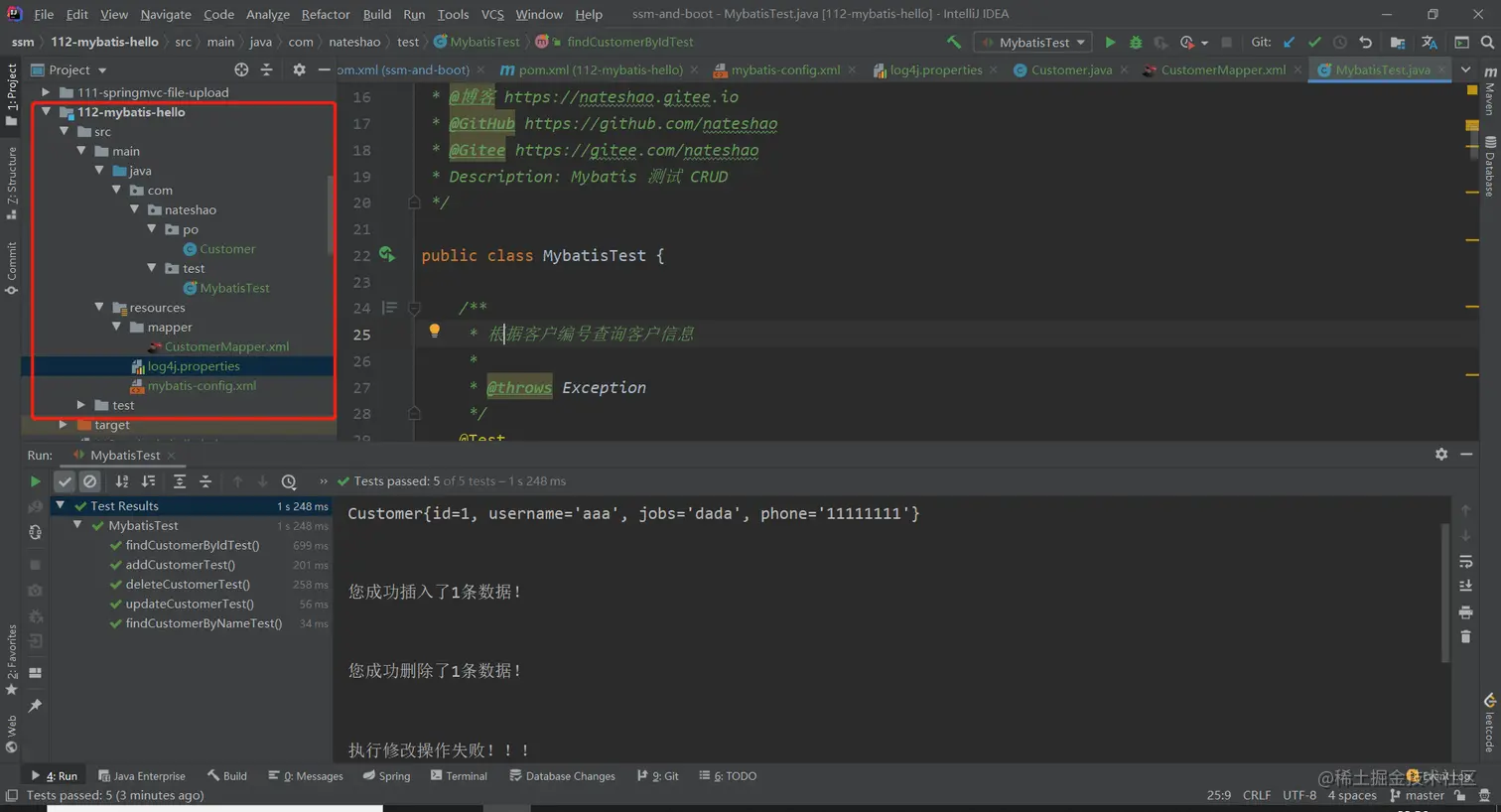
Task: Collapse all test results
Action: pyautogui.click(x=205, y=481)
